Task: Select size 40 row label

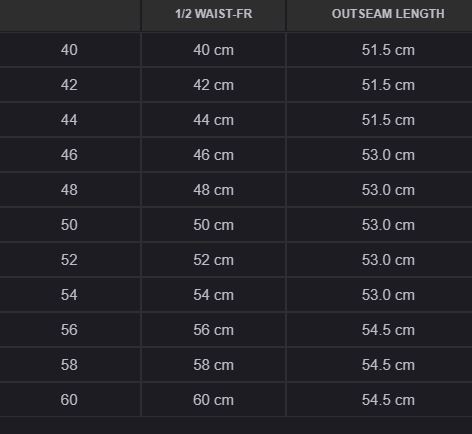Action: coord(69,50)
